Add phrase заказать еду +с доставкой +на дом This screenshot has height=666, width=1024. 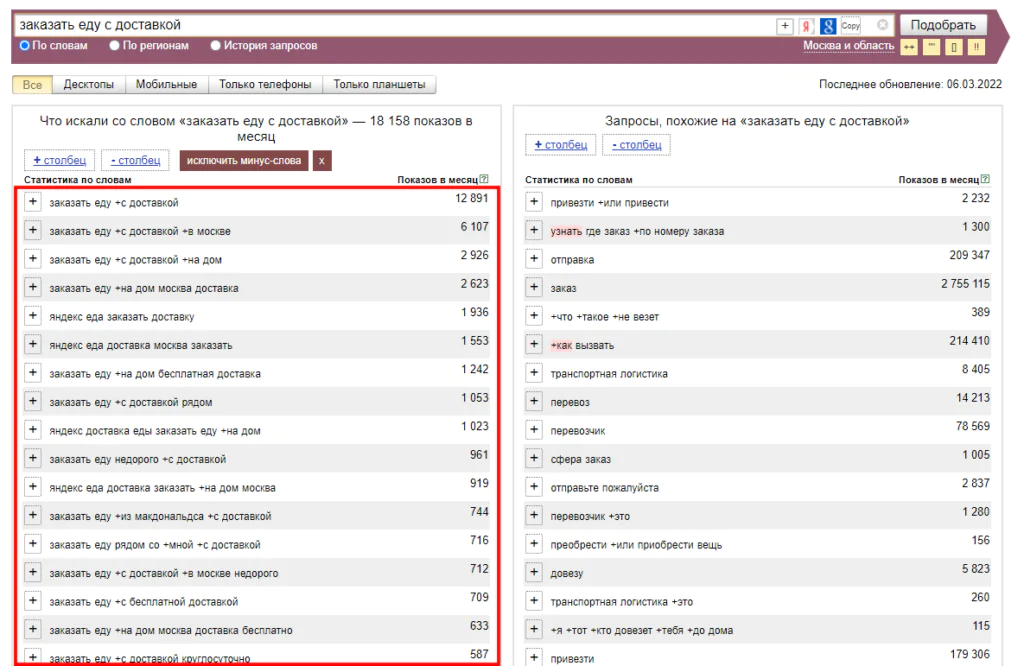click(x=33, y=259)
